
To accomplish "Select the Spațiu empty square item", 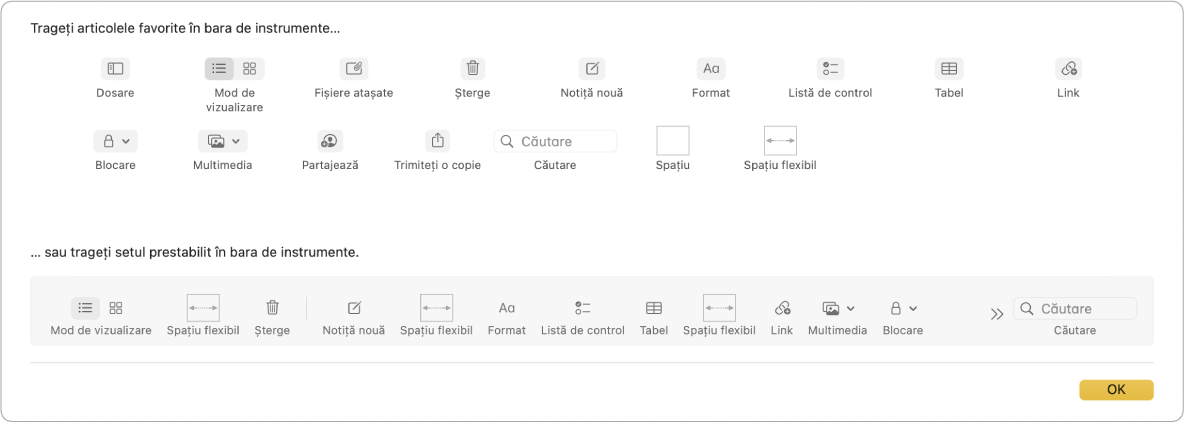I will (673, 141).
